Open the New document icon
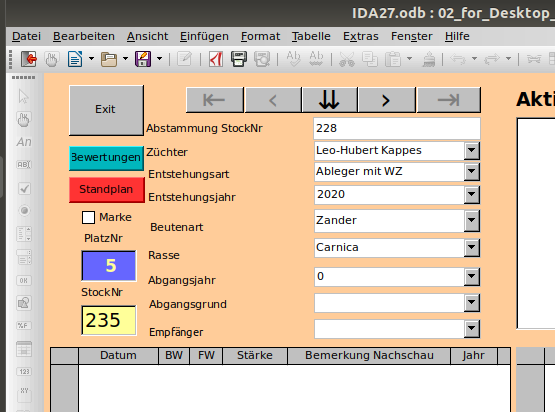Viewport: 555px width, 412px height. (x=75, y=59)
